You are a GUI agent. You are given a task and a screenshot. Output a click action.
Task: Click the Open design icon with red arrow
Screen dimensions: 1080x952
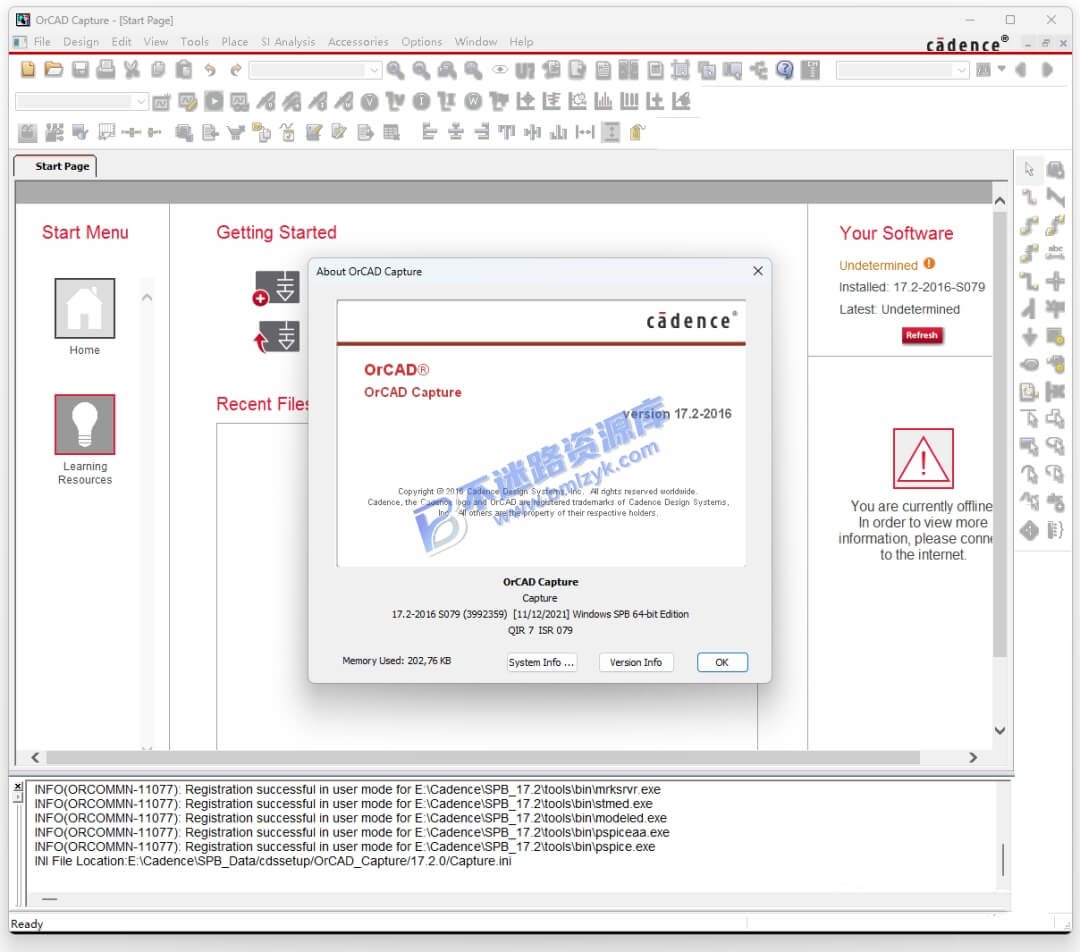(277, 338)
